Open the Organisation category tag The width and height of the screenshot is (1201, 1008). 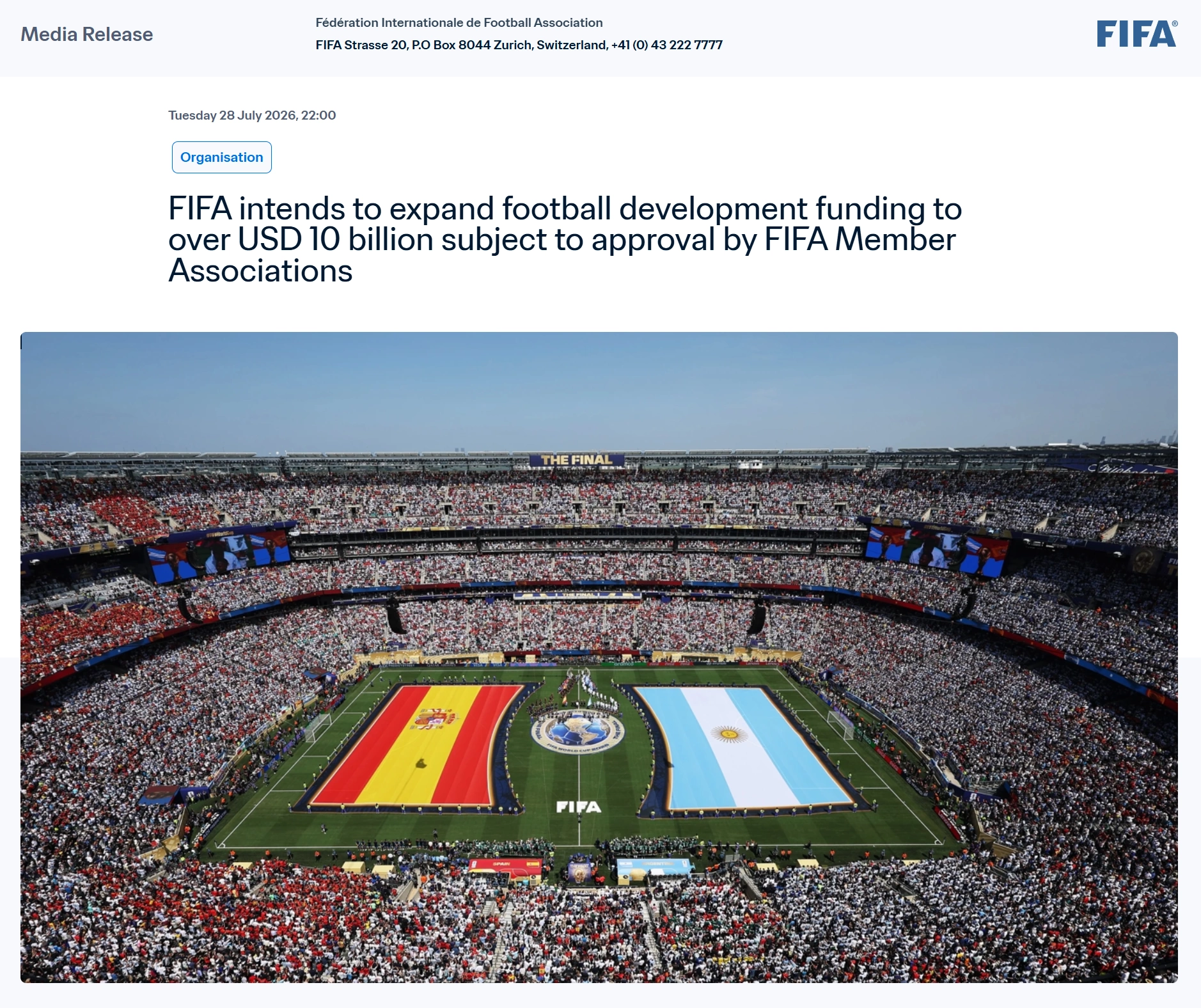click(x=222, y=157)
